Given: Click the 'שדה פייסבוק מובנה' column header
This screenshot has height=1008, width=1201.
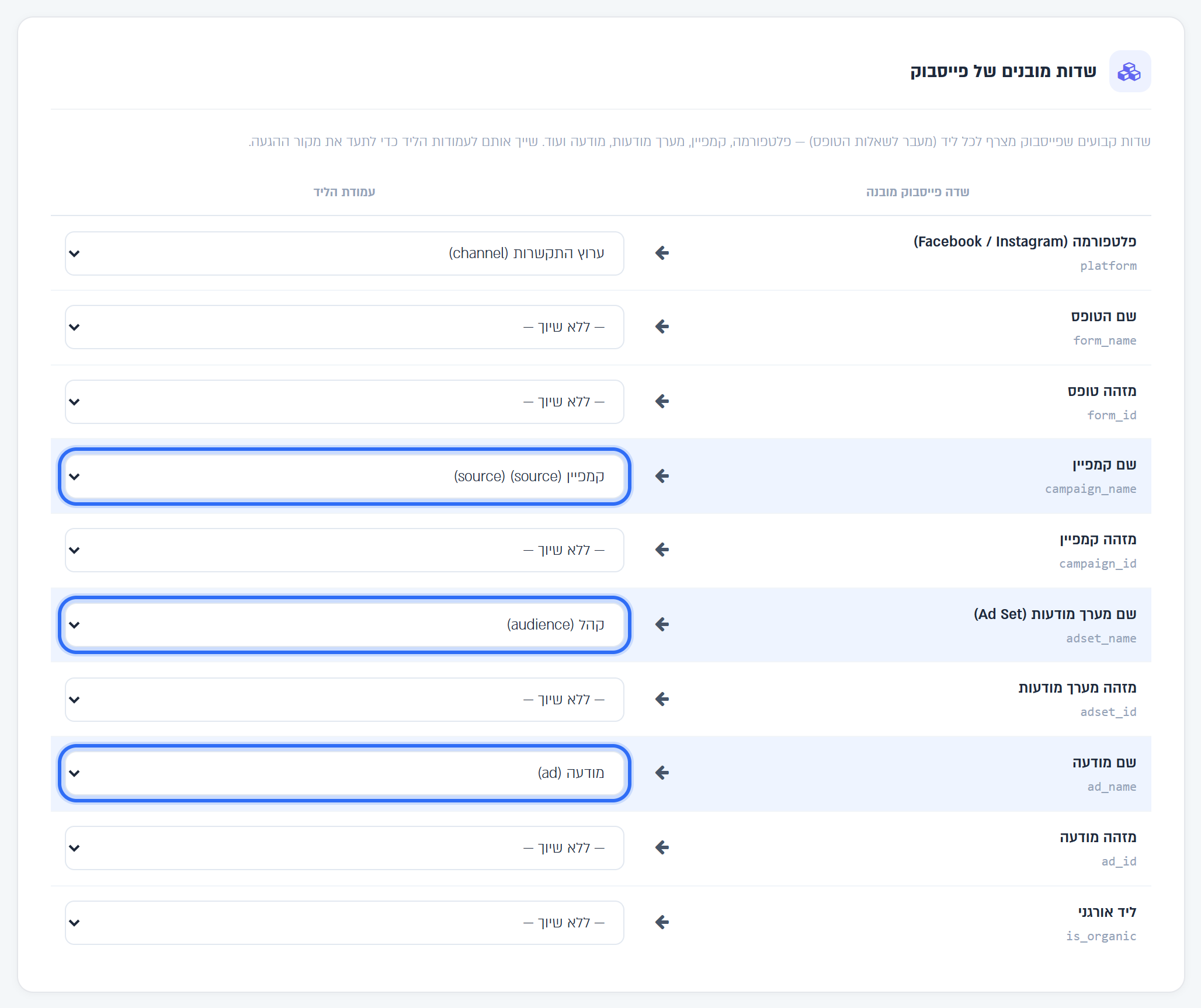Looking at the screenshot, I should (x=918, y=192).
